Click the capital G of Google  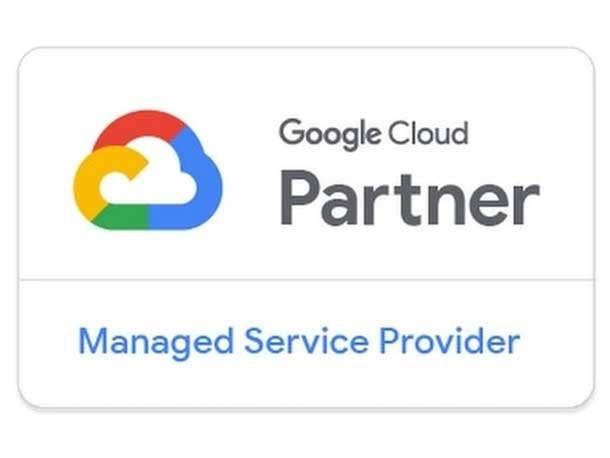point(293,132)
